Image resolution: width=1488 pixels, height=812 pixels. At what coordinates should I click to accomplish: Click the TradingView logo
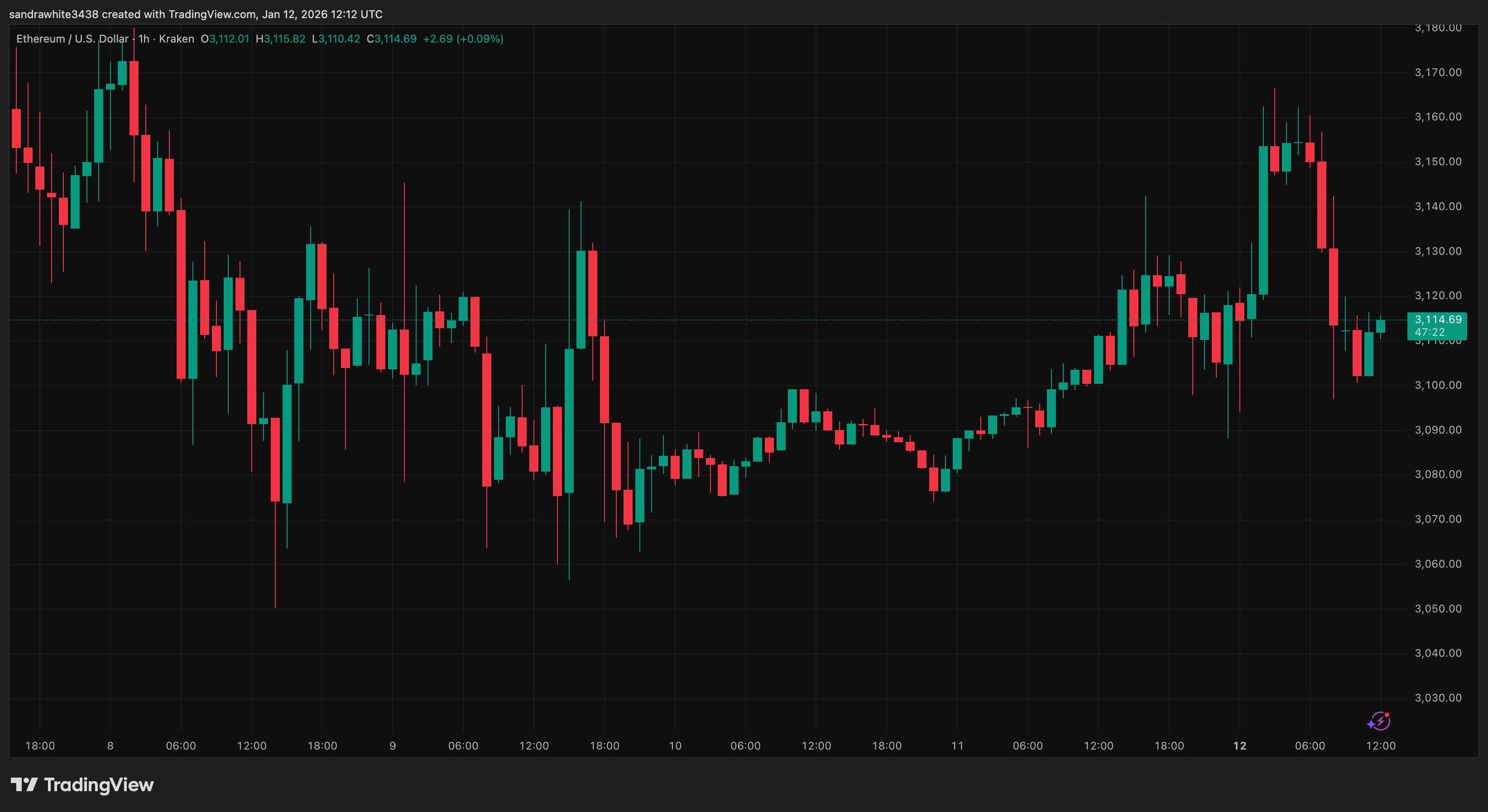coord(81,785)
